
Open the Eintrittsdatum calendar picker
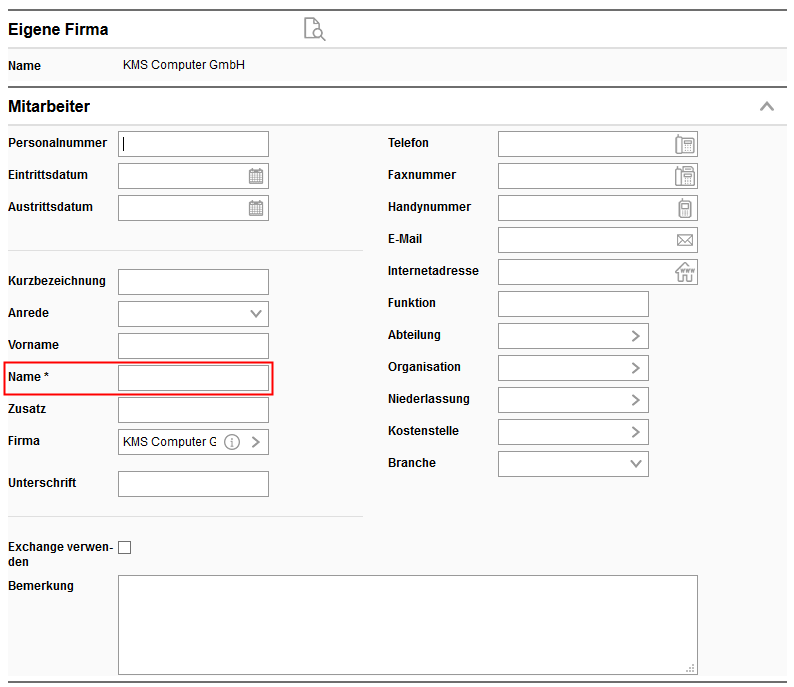[x=256, y=176]
